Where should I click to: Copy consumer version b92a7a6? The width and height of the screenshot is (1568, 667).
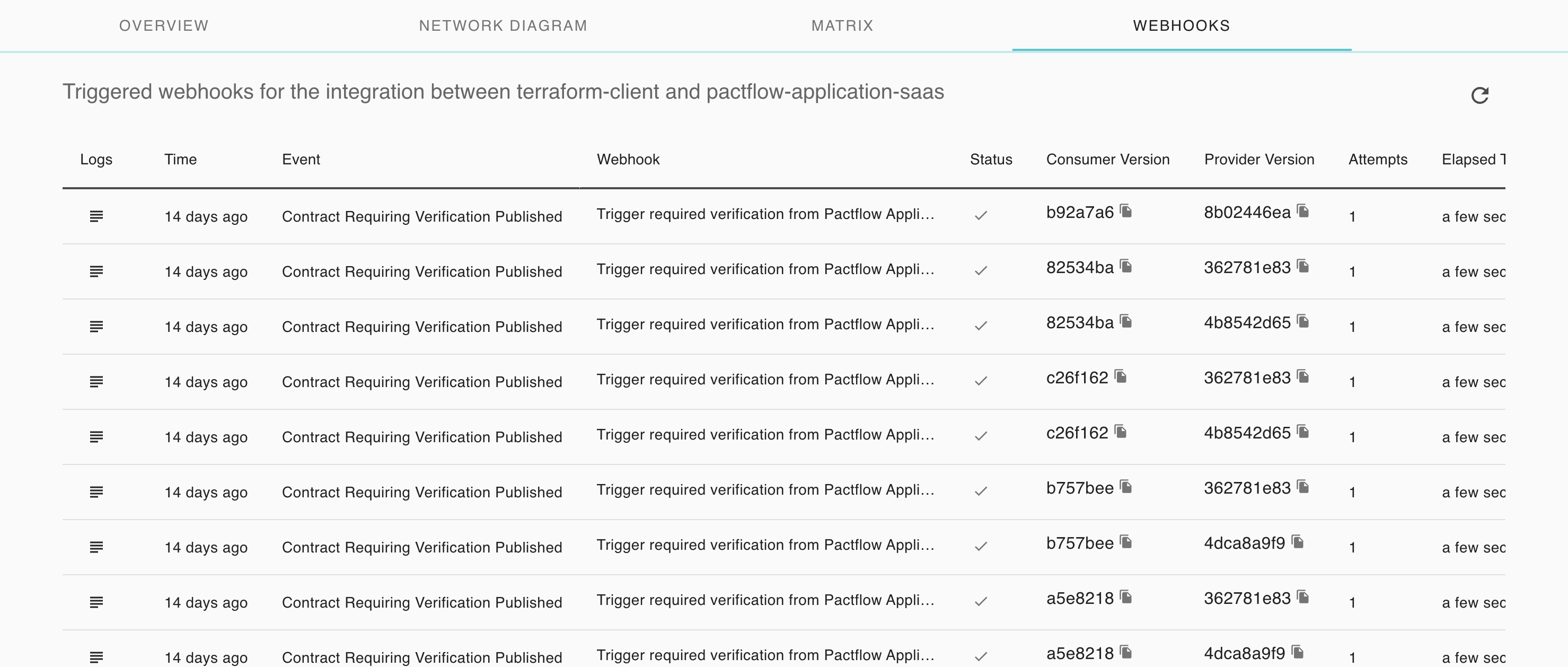[x=1126, y=211]
